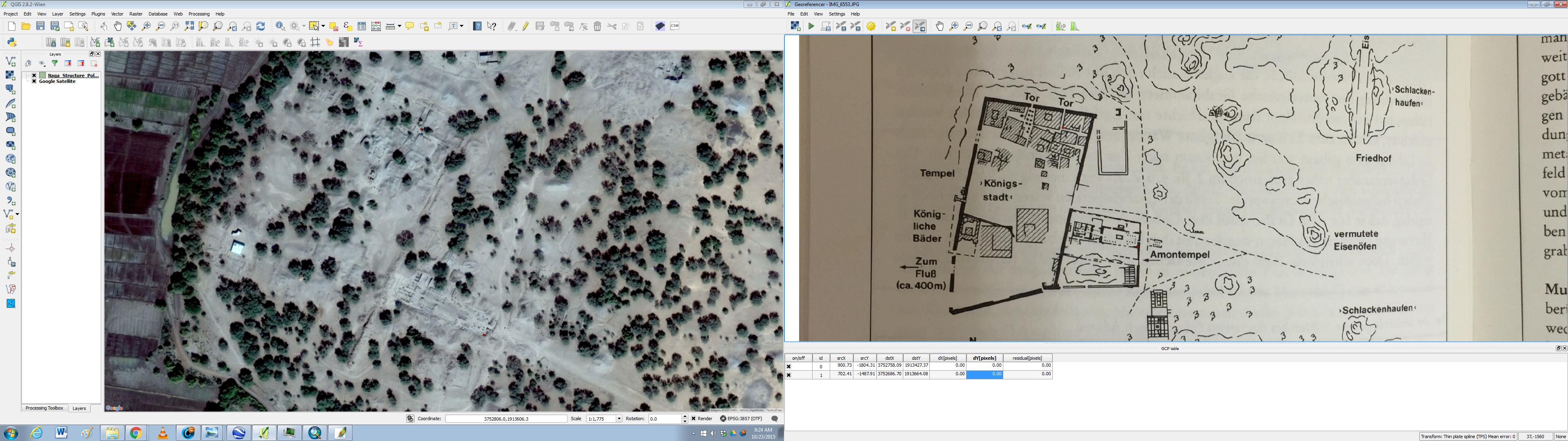1568x441 pixels.
Task: Click Zoom In icon in Georeferencer
Action: click(954, 26)
